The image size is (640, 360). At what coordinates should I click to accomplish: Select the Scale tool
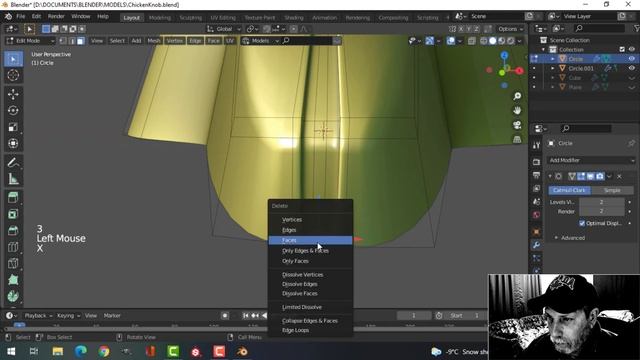(x=13, y=127)
